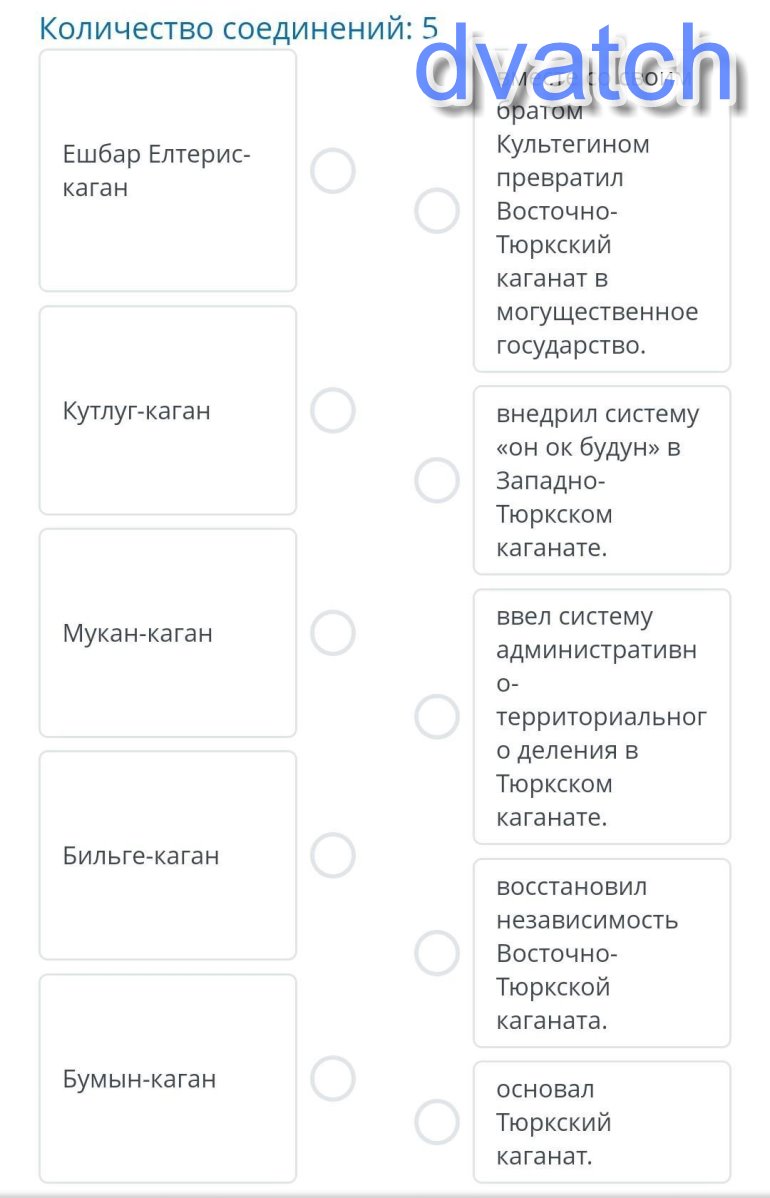The height and width of the screenshot is (1198, 770).
Task: Click the Бумын-каган card
Action: (x=168, y=1078)
